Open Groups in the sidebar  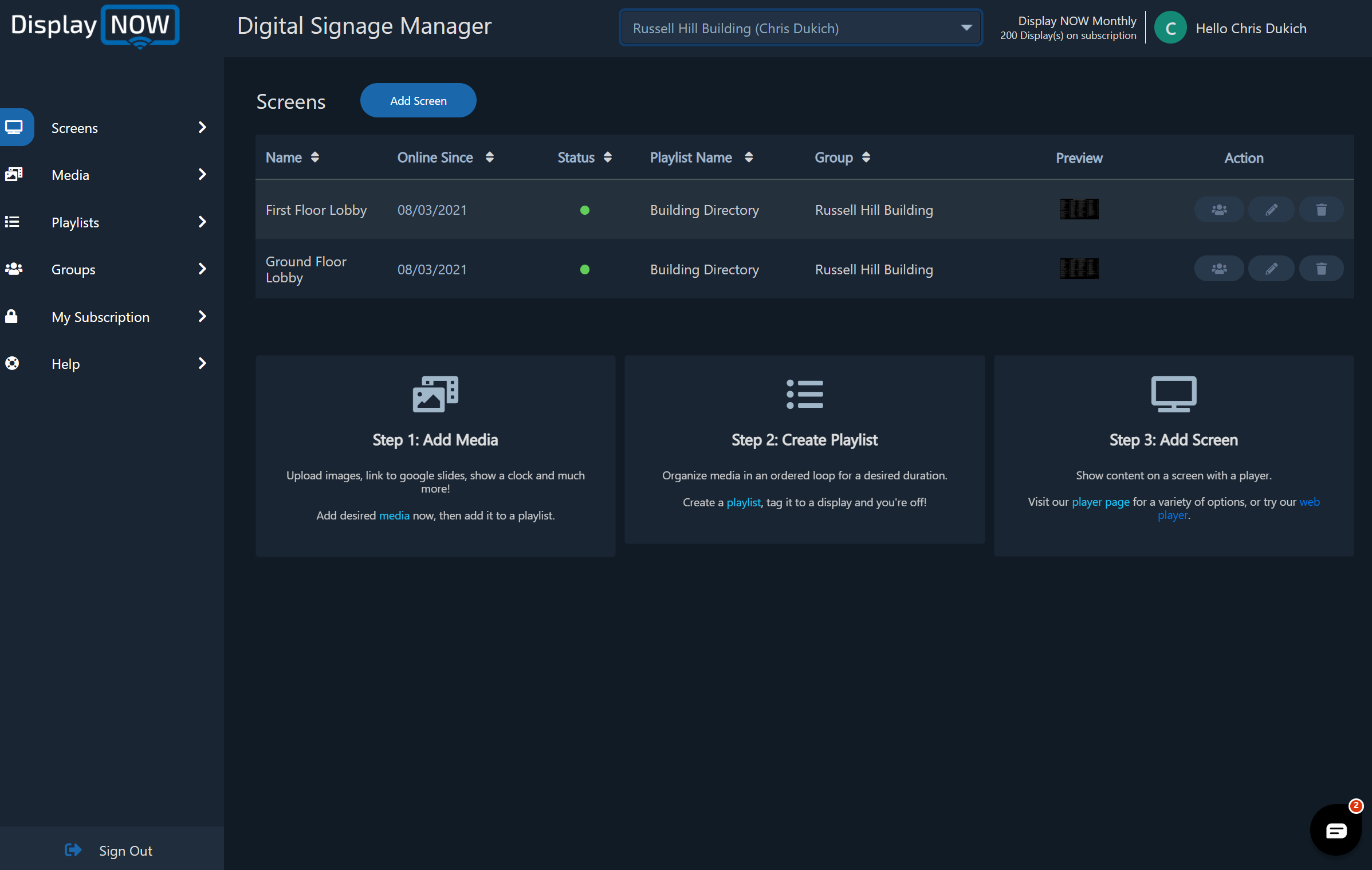point(73,269)
